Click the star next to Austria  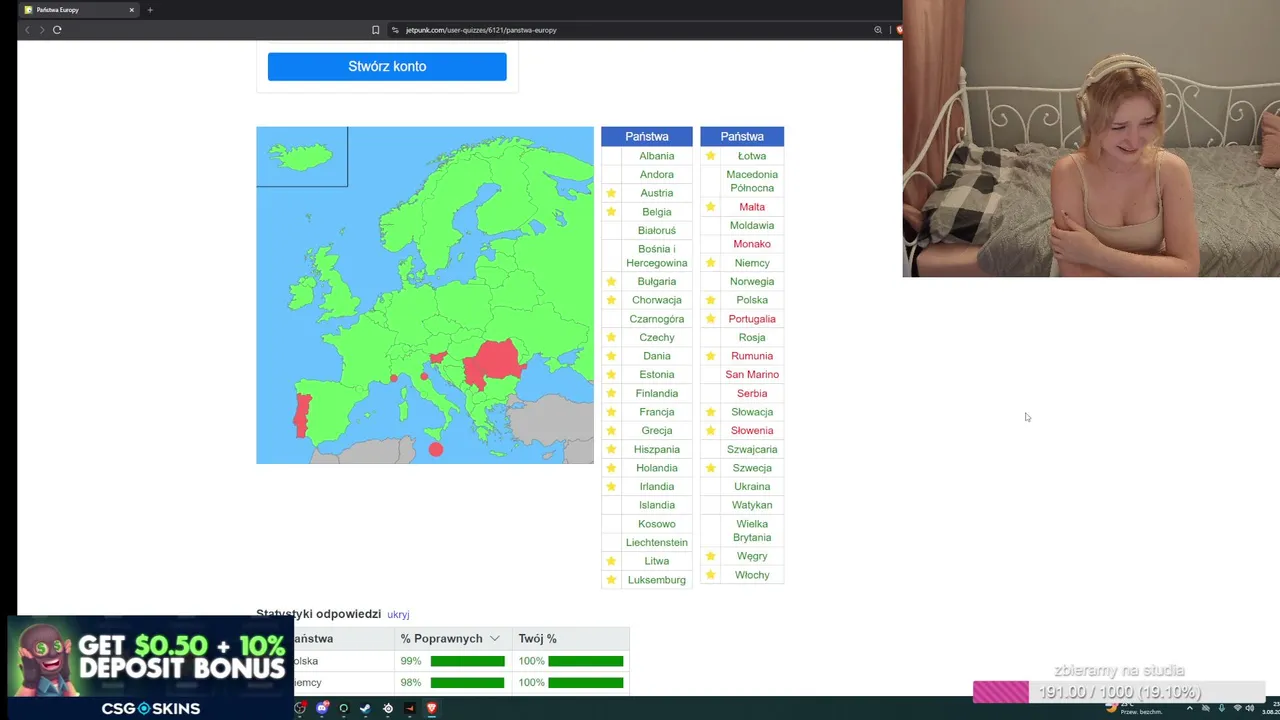[x=611, y=193]
